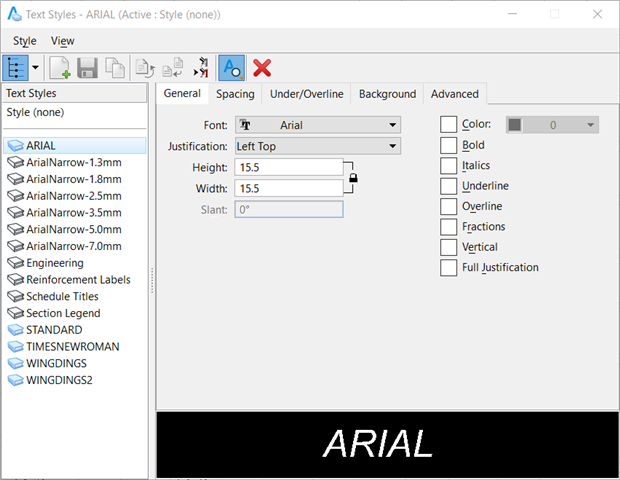Create a new text style
Image resolution: width=620 pixels, height=480 pixels.
click(60, 68)
